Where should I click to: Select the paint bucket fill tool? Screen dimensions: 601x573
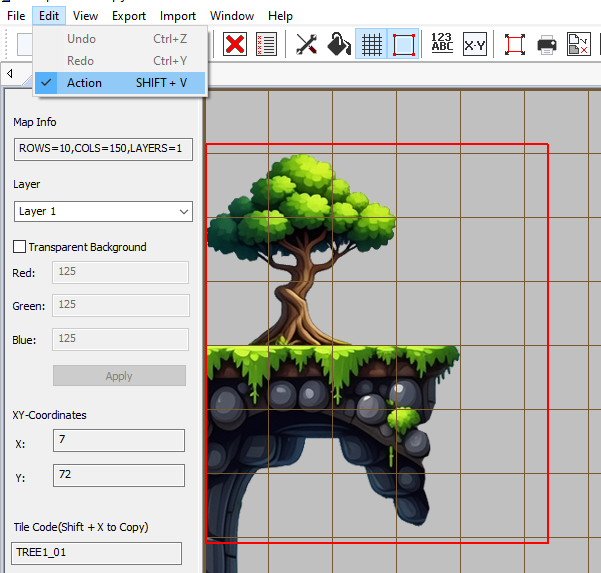point(339,44)
